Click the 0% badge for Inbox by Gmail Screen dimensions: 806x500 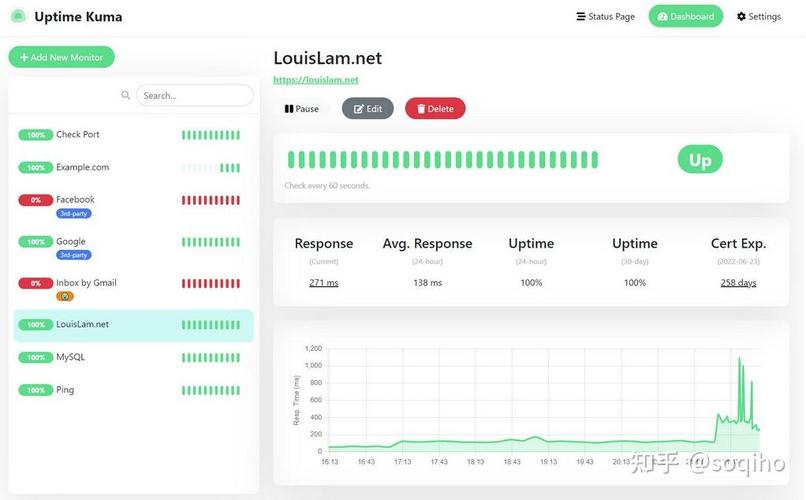pos(35,283)
